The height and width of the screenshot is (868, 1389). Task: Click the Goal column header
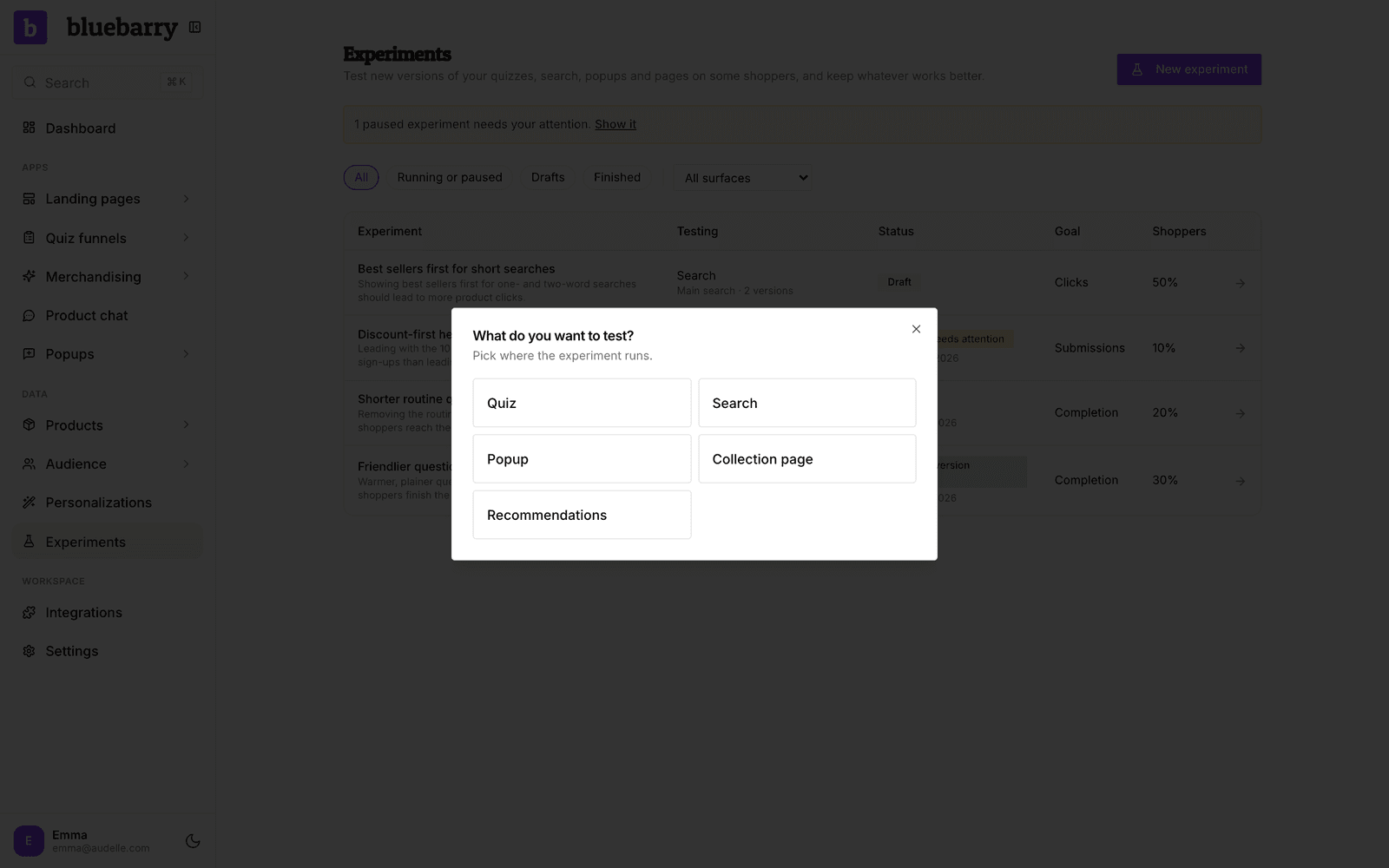click(x=1067, y=232)
